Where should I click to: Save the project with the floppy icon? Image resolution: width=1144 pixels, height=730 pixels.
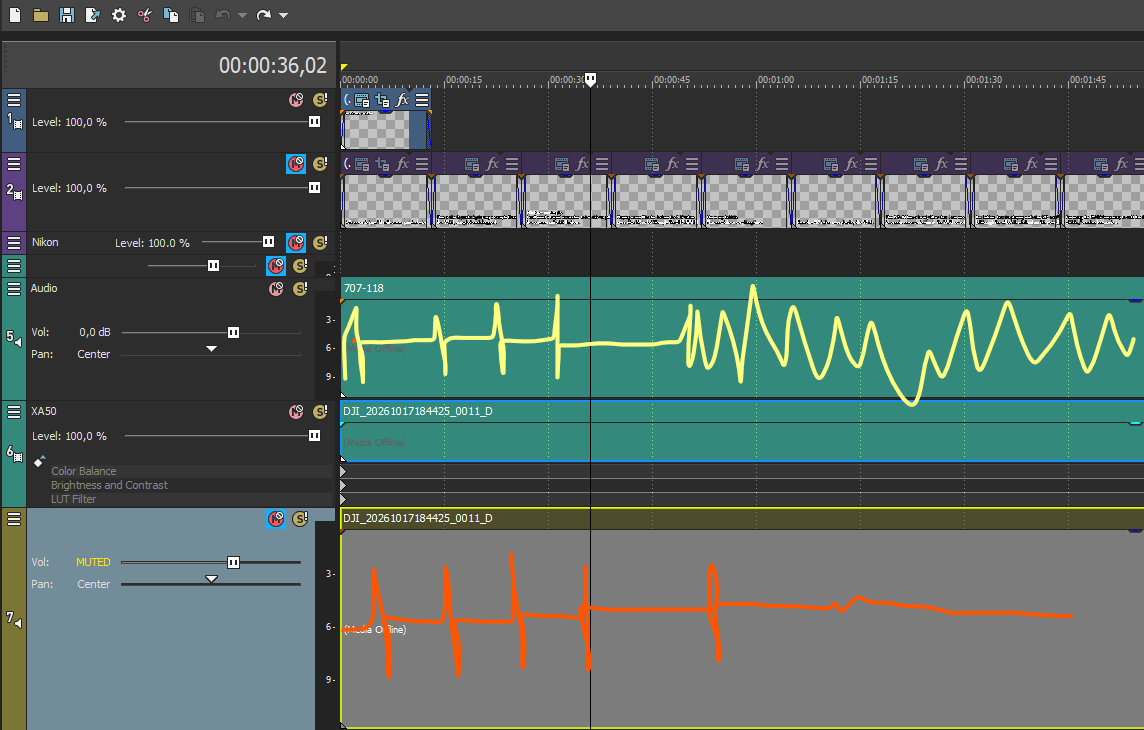[x=66, y=15]
